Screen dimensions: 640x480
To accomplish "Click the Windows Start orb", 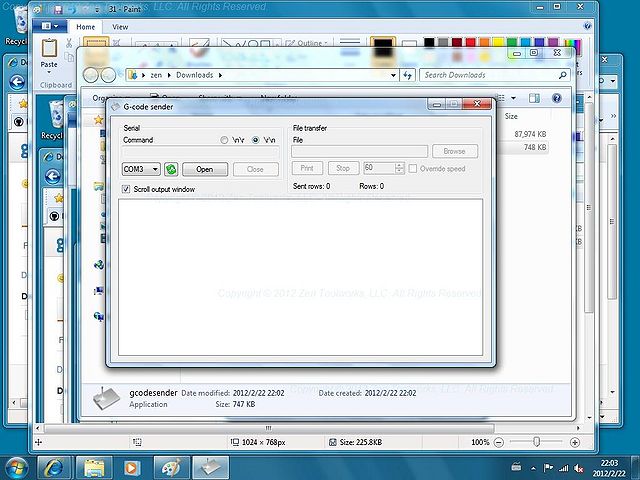I will click(x=16, y=468).
